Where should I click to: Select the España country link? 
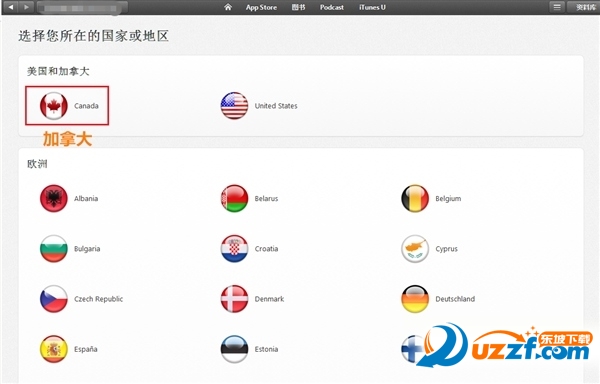(86, 349)
